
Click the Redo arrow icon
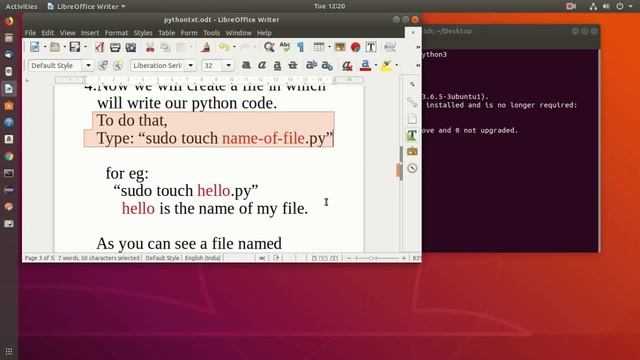coord(244,47)
